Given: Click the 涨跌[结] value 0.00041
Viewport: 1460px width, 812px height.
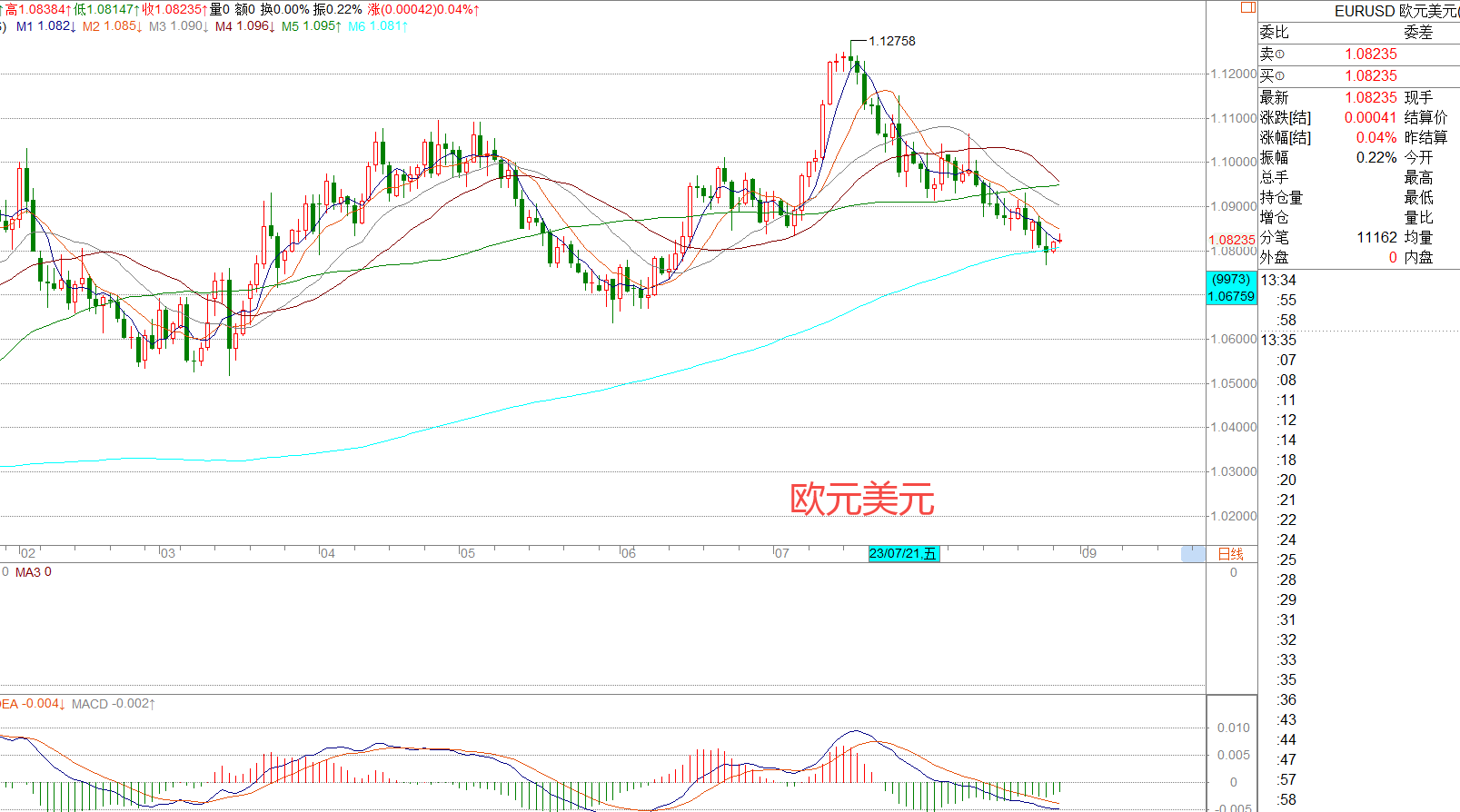Looking at the screenshot, I should click(x=1371, y=117).
